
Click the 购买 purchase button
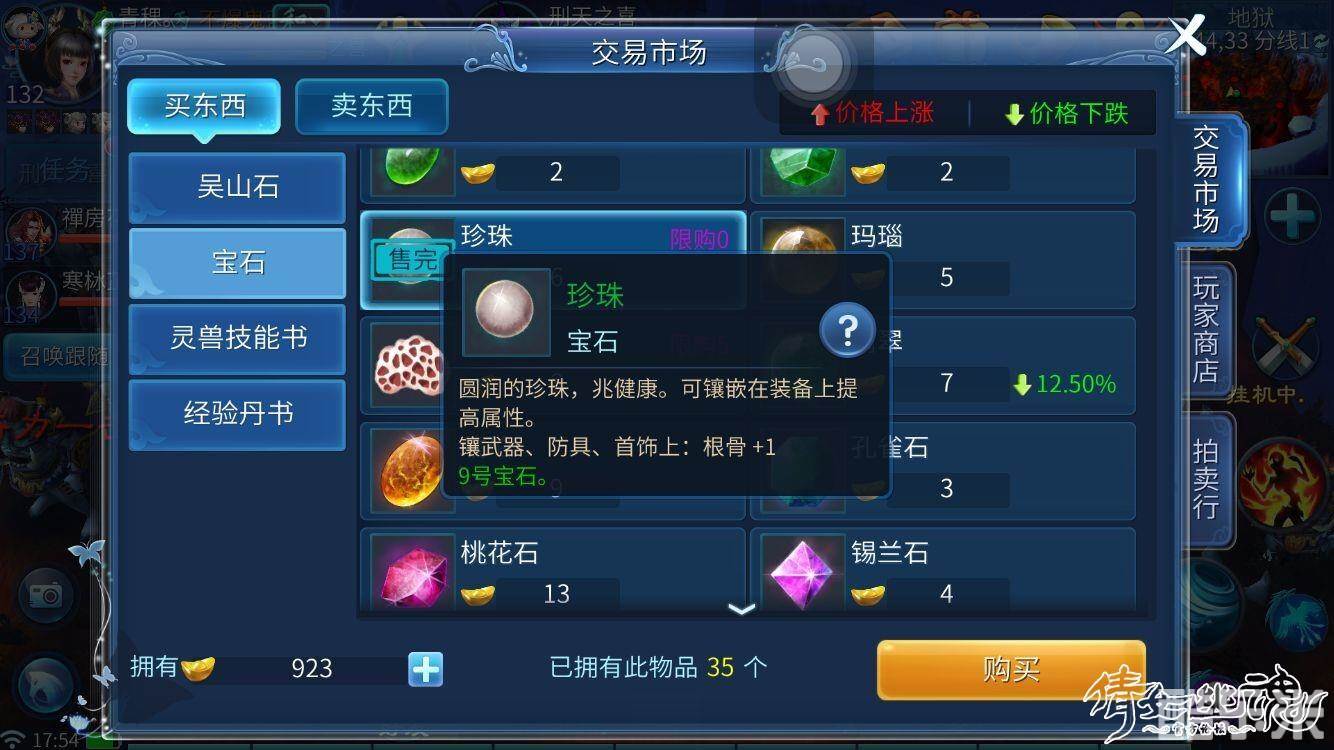[x=1011, y=669]
